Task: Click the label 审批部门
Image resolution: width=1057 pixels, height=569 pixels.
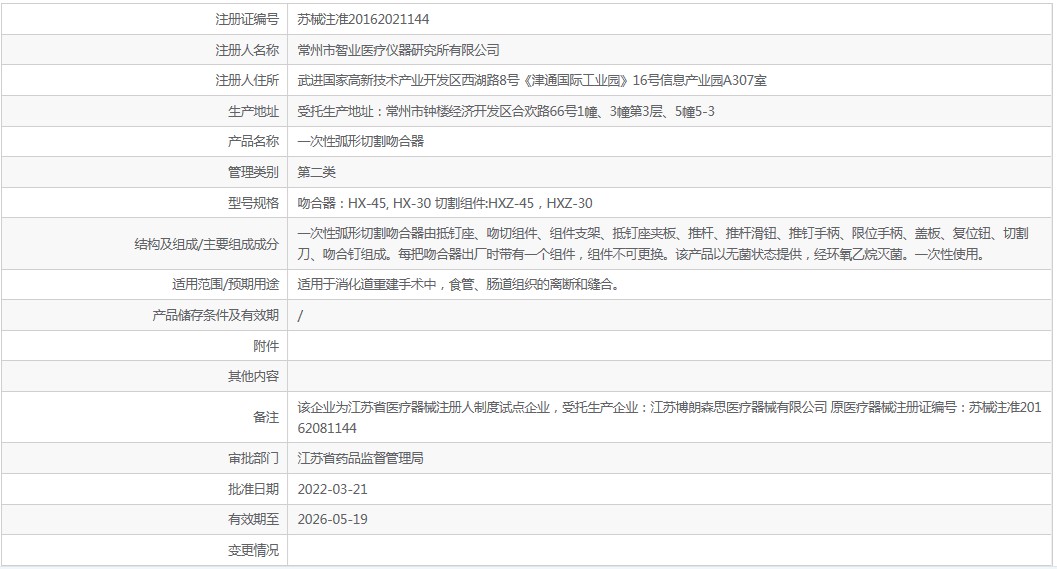Action: coord(253,458)
